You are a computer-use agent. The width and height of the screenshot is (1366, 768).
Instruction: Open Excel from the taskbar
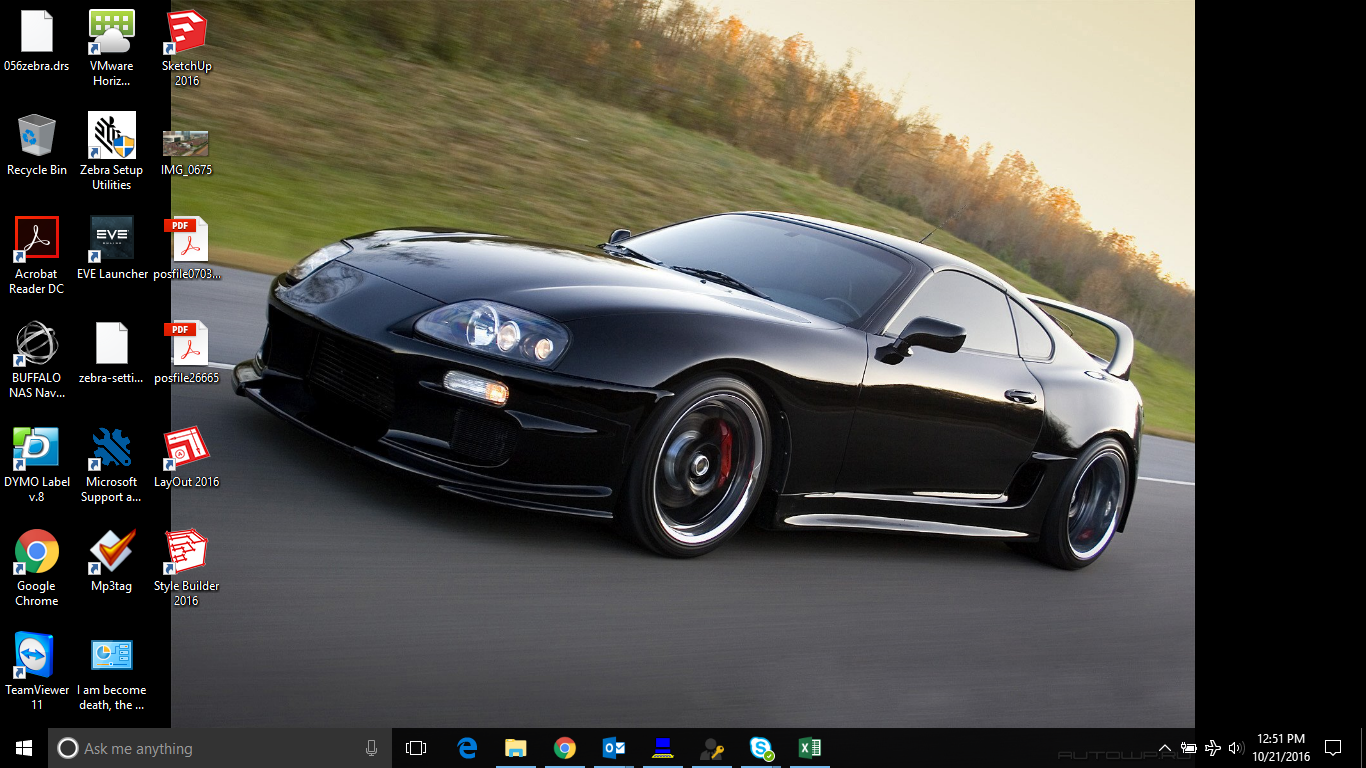(x=810, y=748)
